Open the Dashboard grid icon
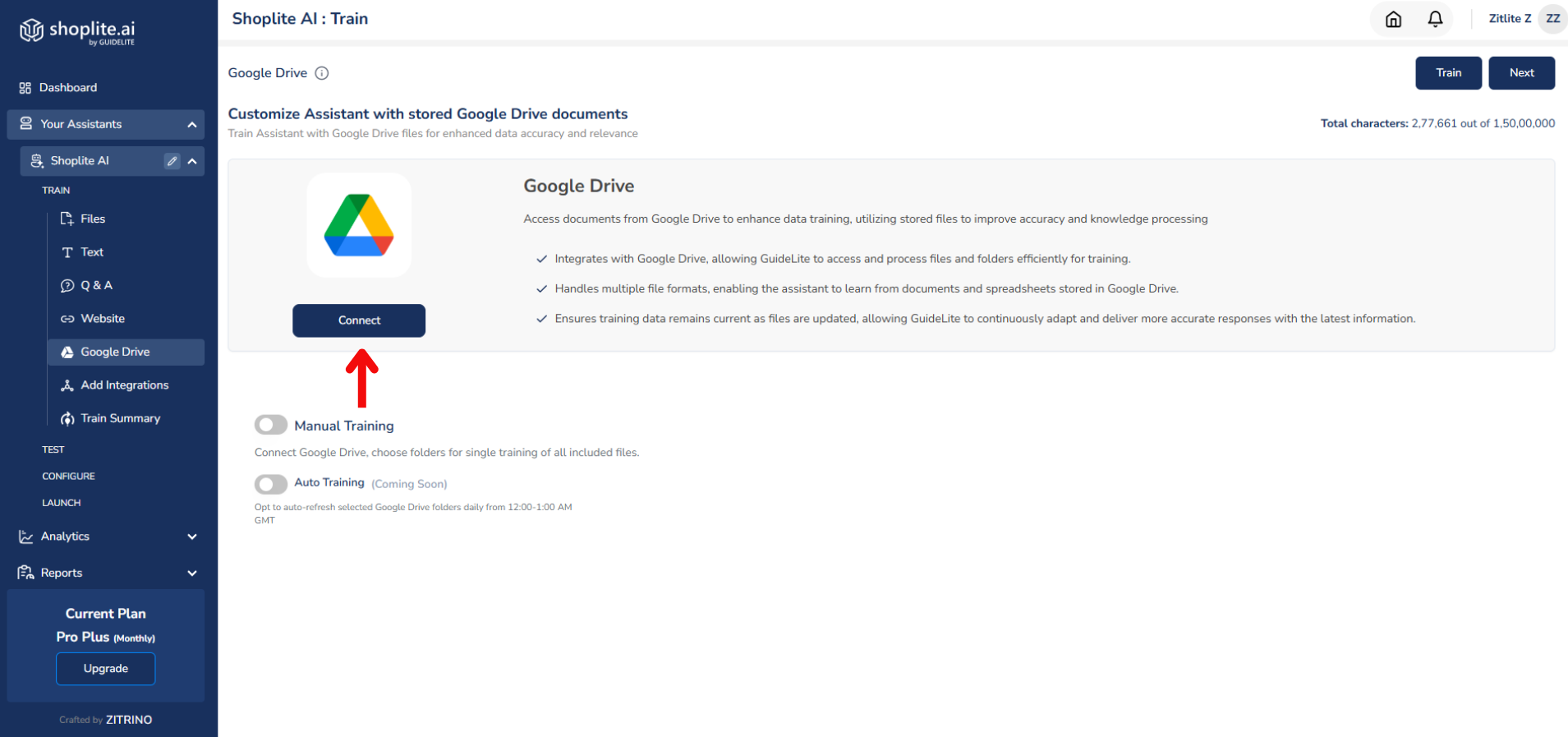Image resolution: width=1568 pixels, height=737 pixels. 25,88
